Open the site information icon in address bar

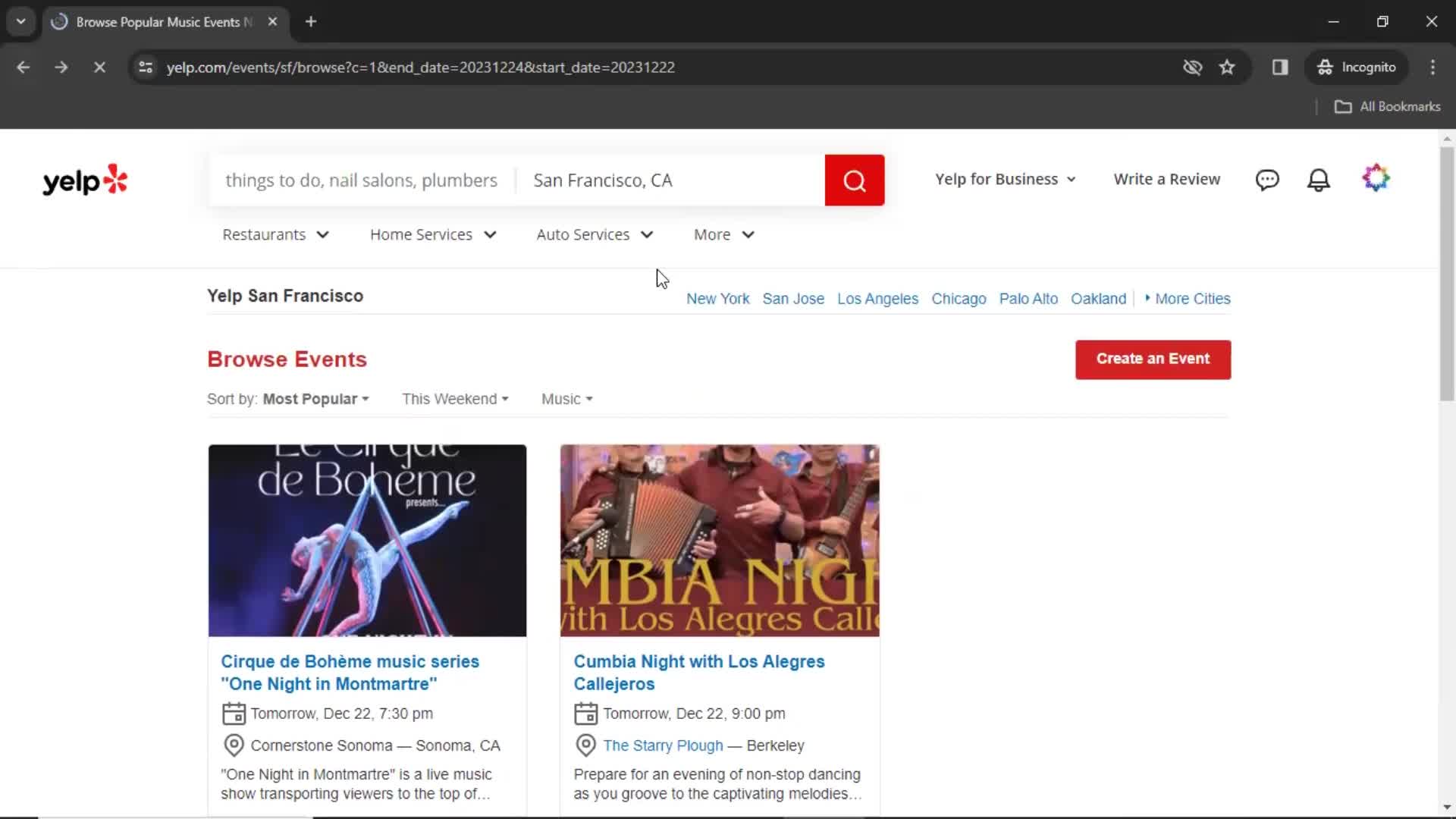[x=146, y=67]
